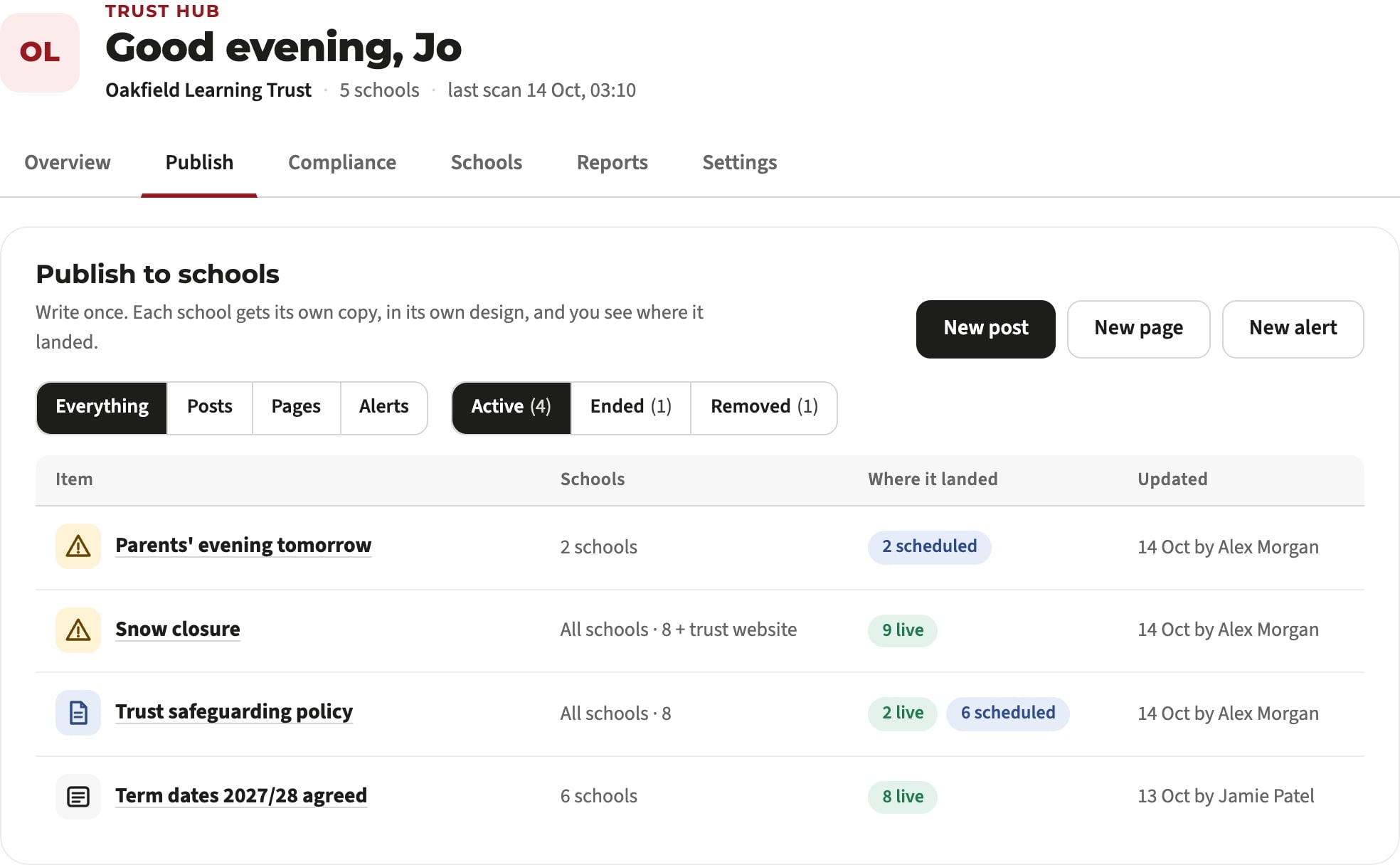Screen dimensions: 1400x865
Task: Click the 9 live badge for Snow closure
Action: tap(903, 630)
